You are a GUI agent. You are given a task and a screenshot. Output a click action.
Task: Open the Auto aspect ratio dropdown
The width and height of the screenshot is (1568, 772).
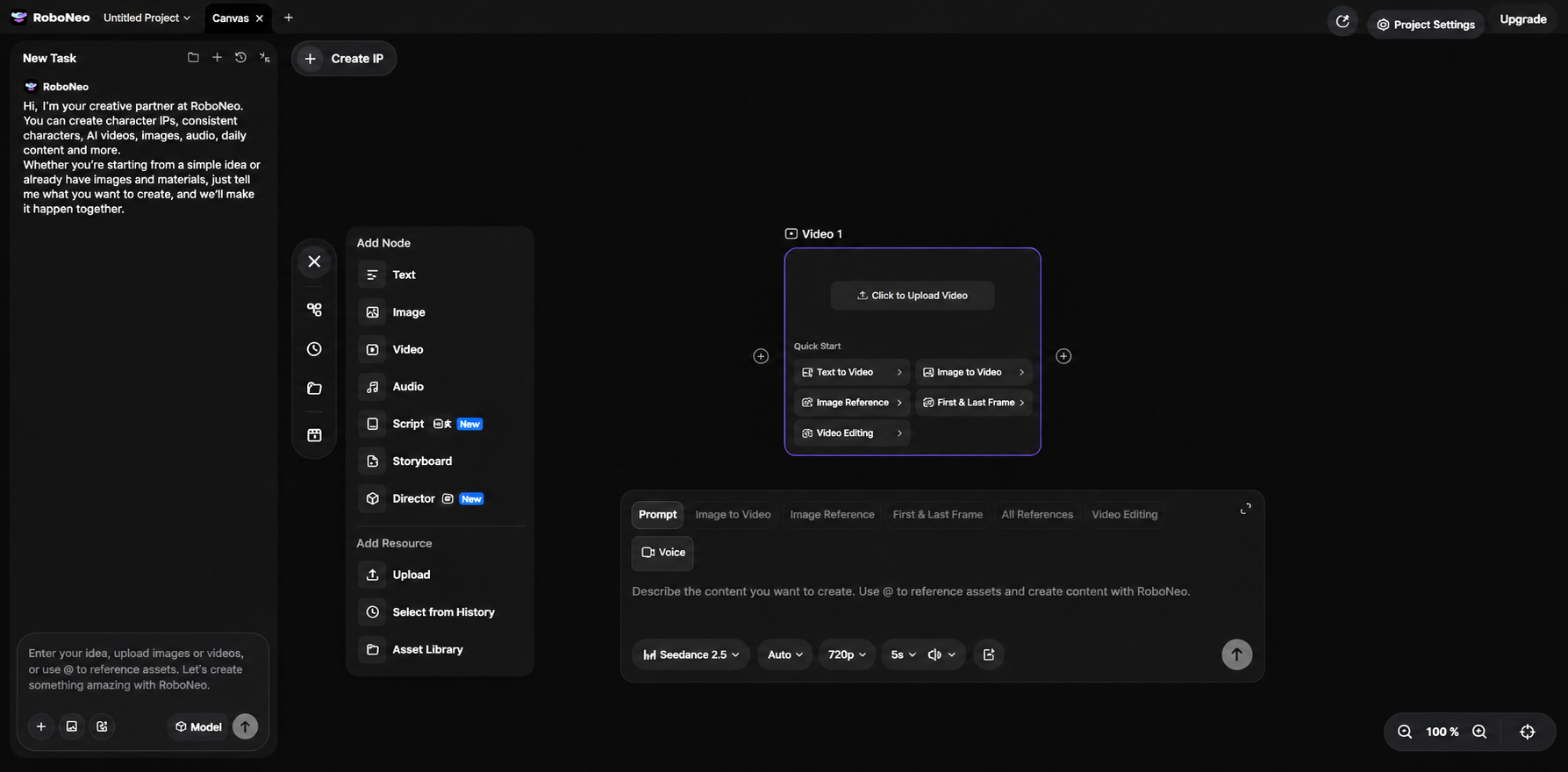(x=785, y=654)
